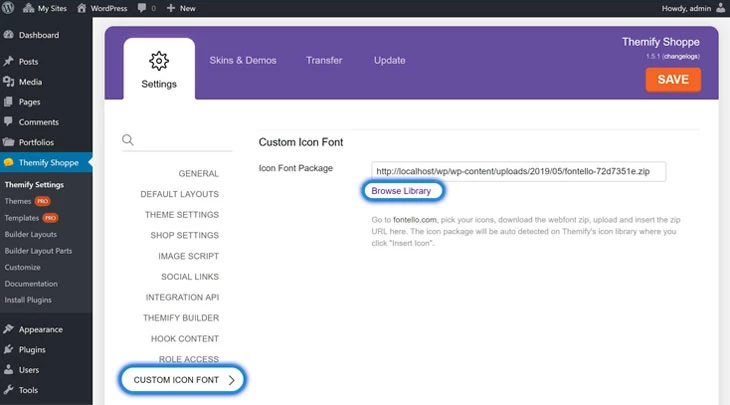Click the Settings gear icon
The image size is (730, 405).
point(159,61)
